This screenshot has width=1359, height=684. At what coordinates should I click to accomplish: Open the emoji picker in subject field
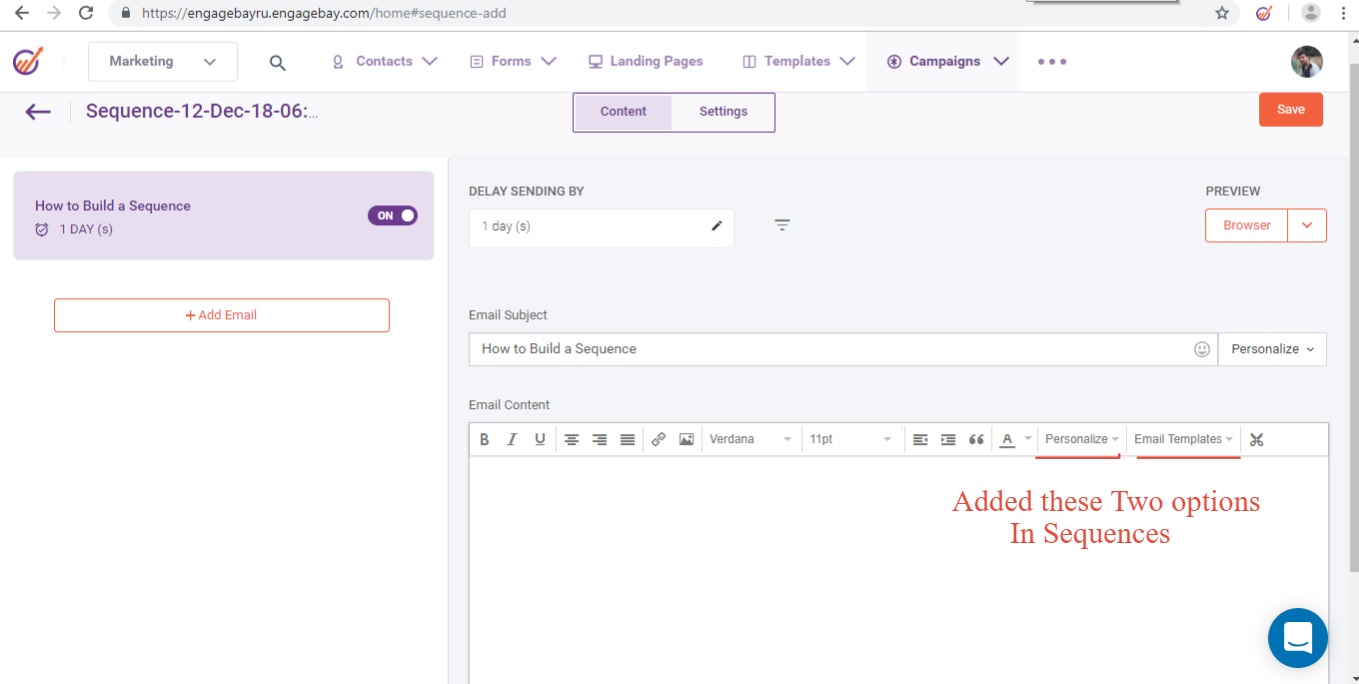point(1202,349)
